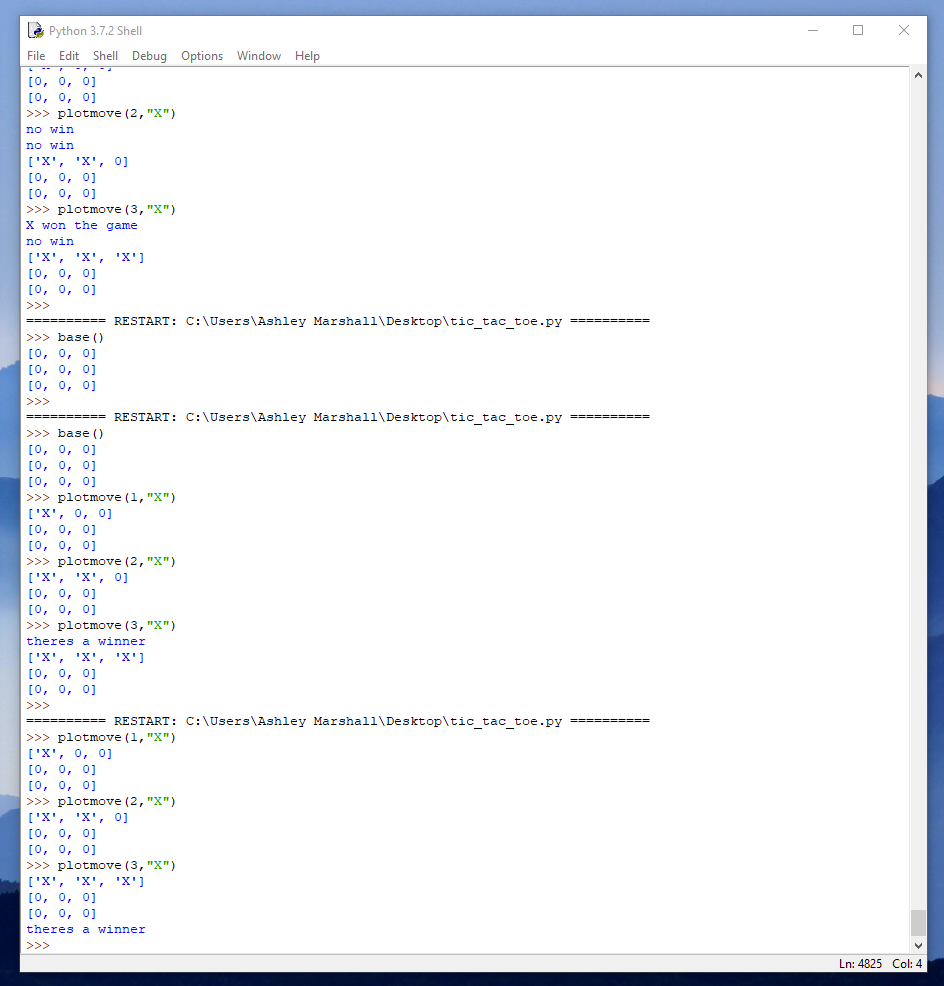Viewport: 944px width, 986px height.
Task: Open the Shell menu
Action: tap(105, 56)
